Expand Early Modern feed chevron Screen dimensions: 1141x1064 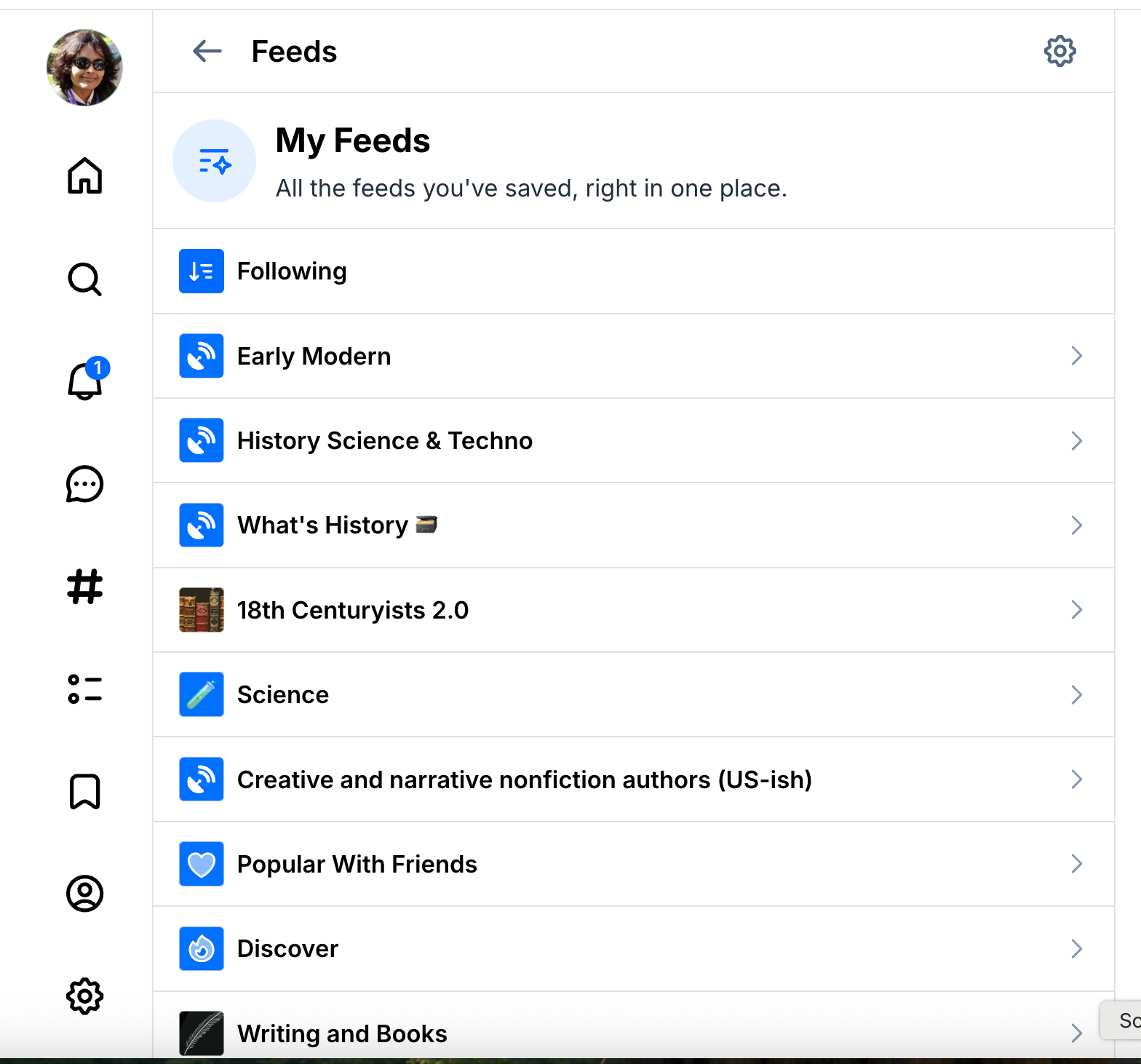pyautogui.click(x=1076, y=356)
